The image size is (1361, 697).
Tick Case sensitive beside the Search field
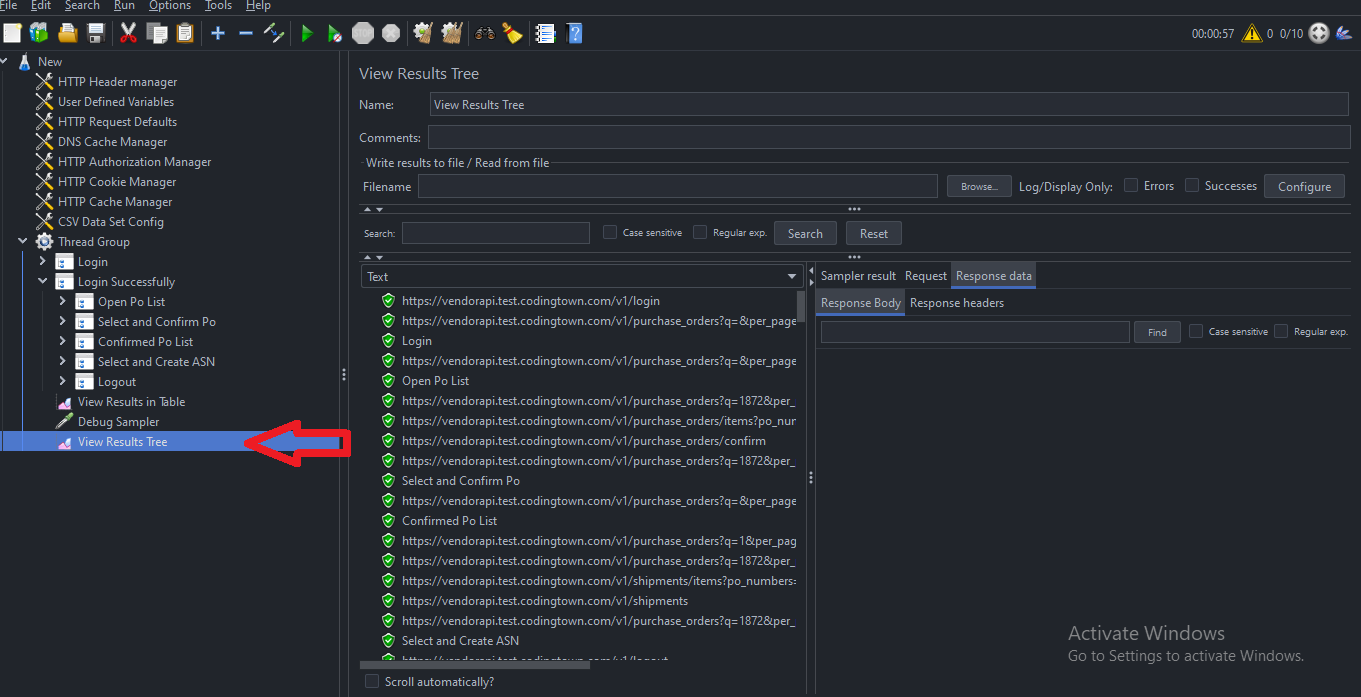click(x=610, y=232)
